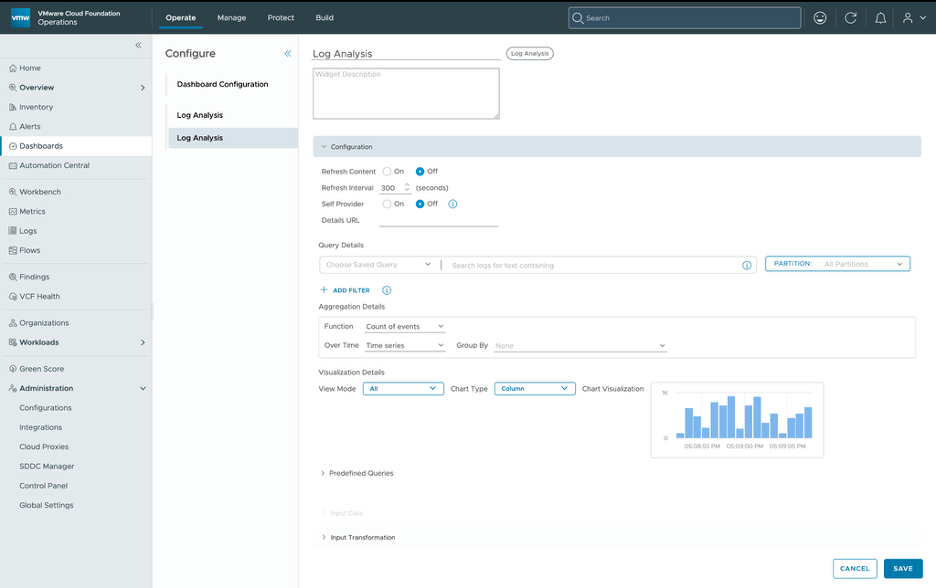Open the Chart Type dropdown

coord(535,389)
